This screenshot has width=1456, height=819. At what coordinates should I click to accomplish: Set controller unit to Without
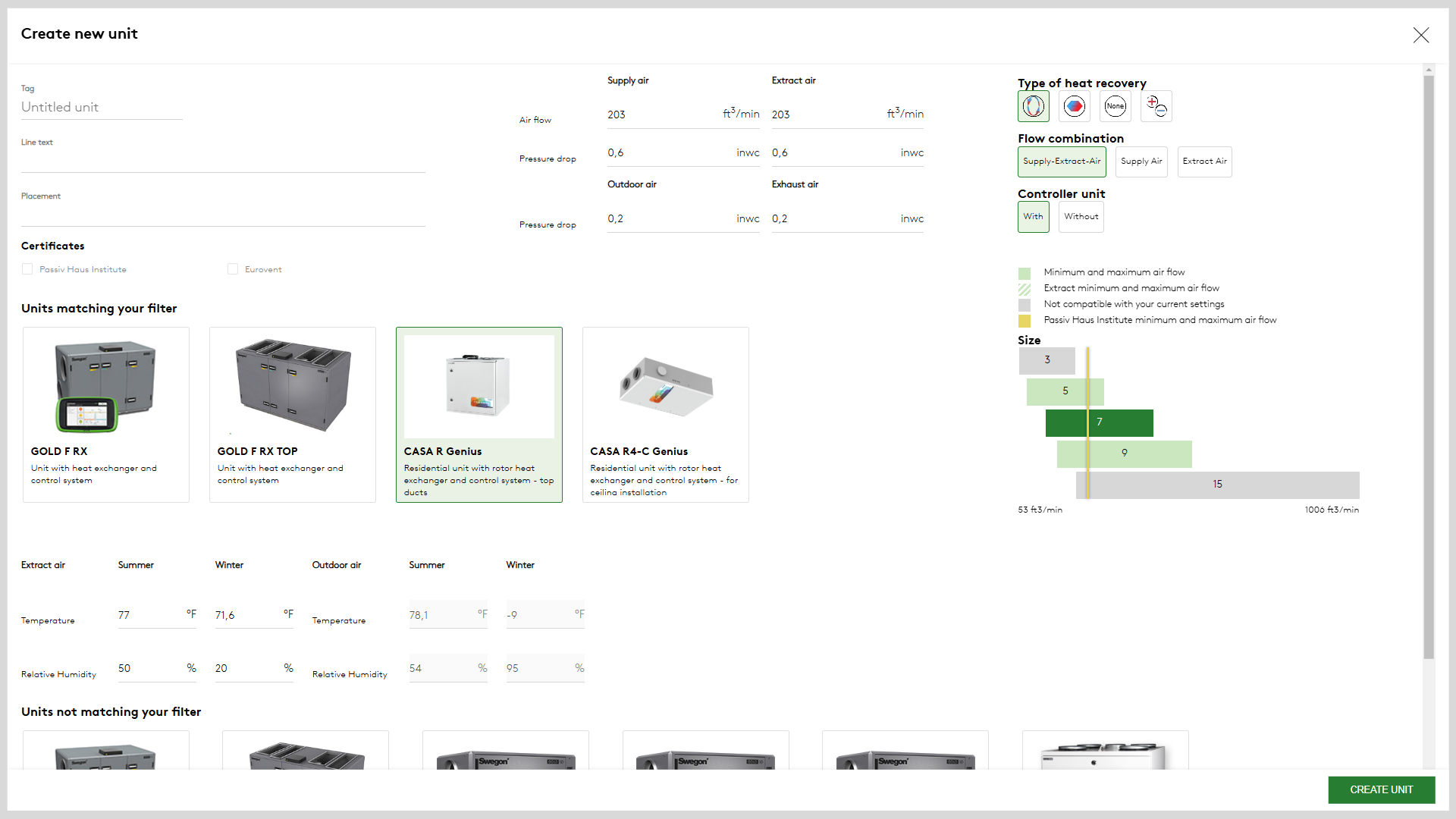[1081, 217]
